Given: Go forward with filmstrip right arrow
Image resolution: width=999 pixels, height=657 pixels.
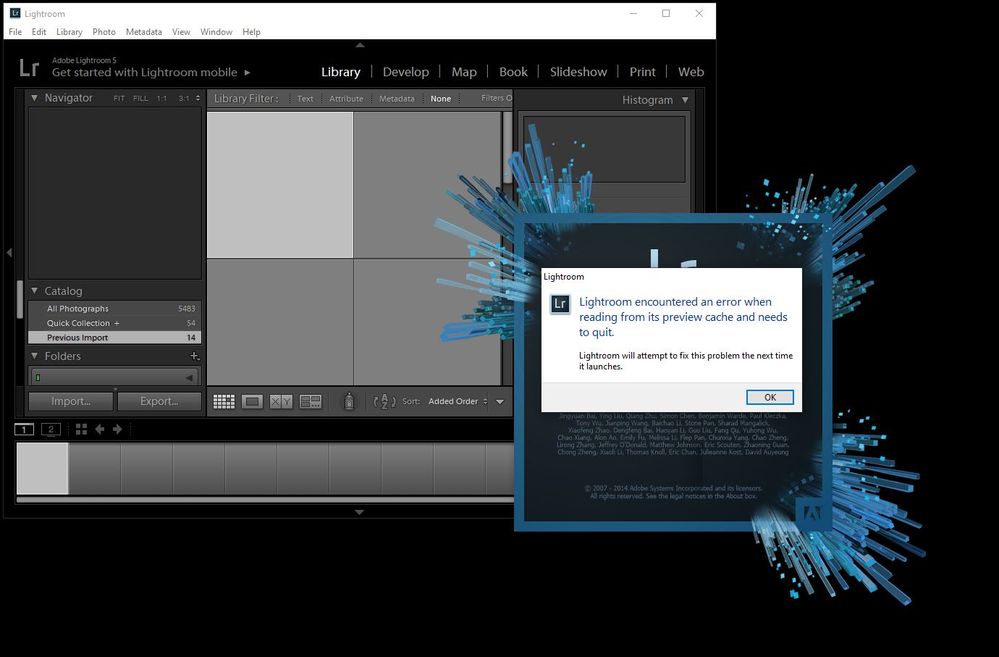Looking at the screenshot, I should 117,430.
